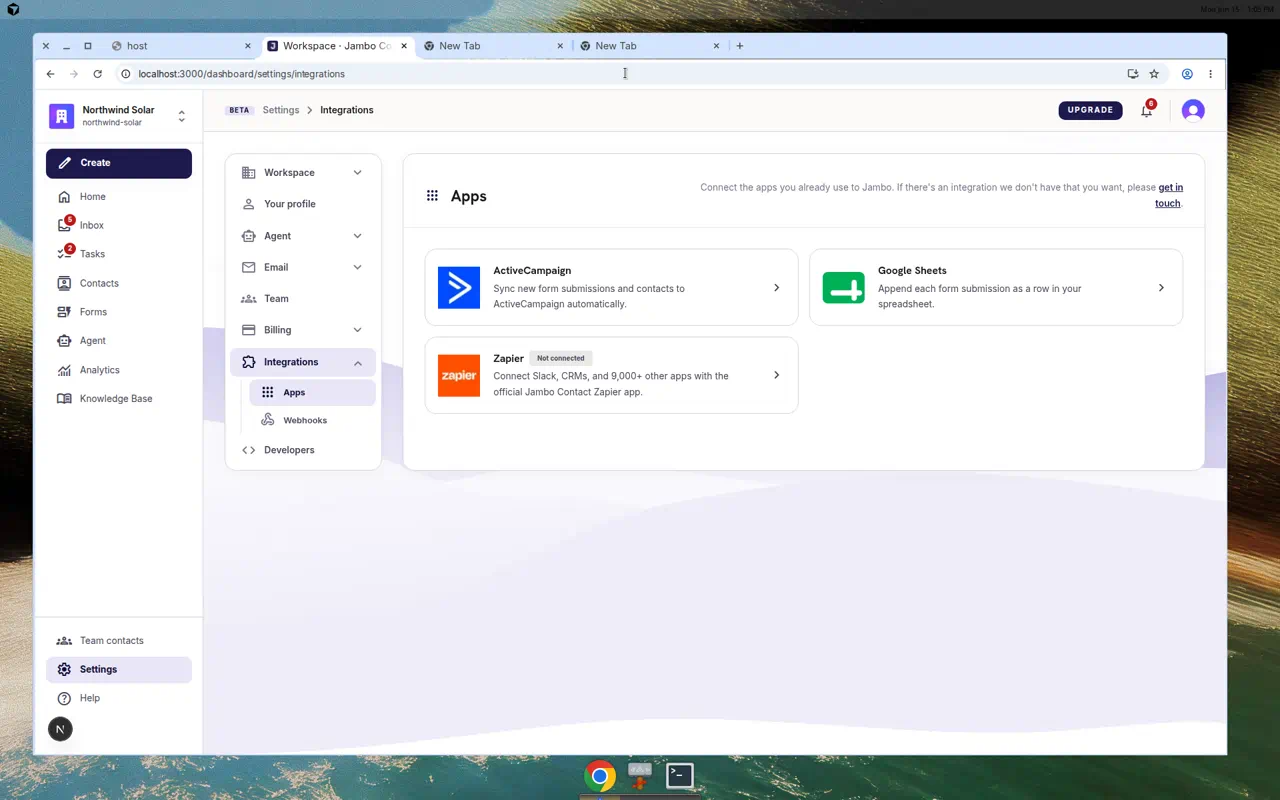The width and height of the screenshot is (1280, 800).
Task: Go back in browser history
Action: point(51,74)
